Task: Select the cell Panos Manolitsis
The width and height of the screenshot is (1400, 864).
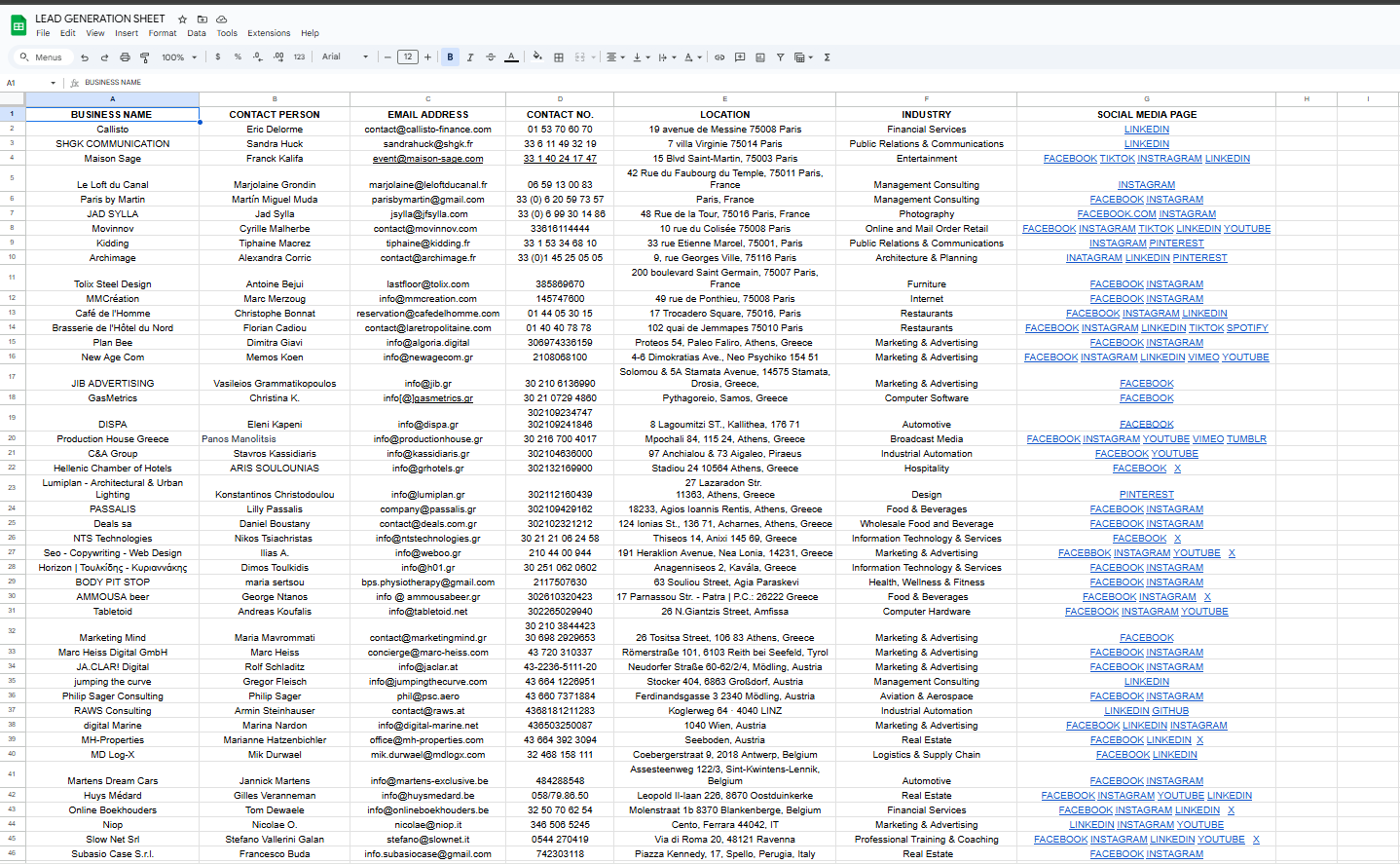Action: (275, 439)
